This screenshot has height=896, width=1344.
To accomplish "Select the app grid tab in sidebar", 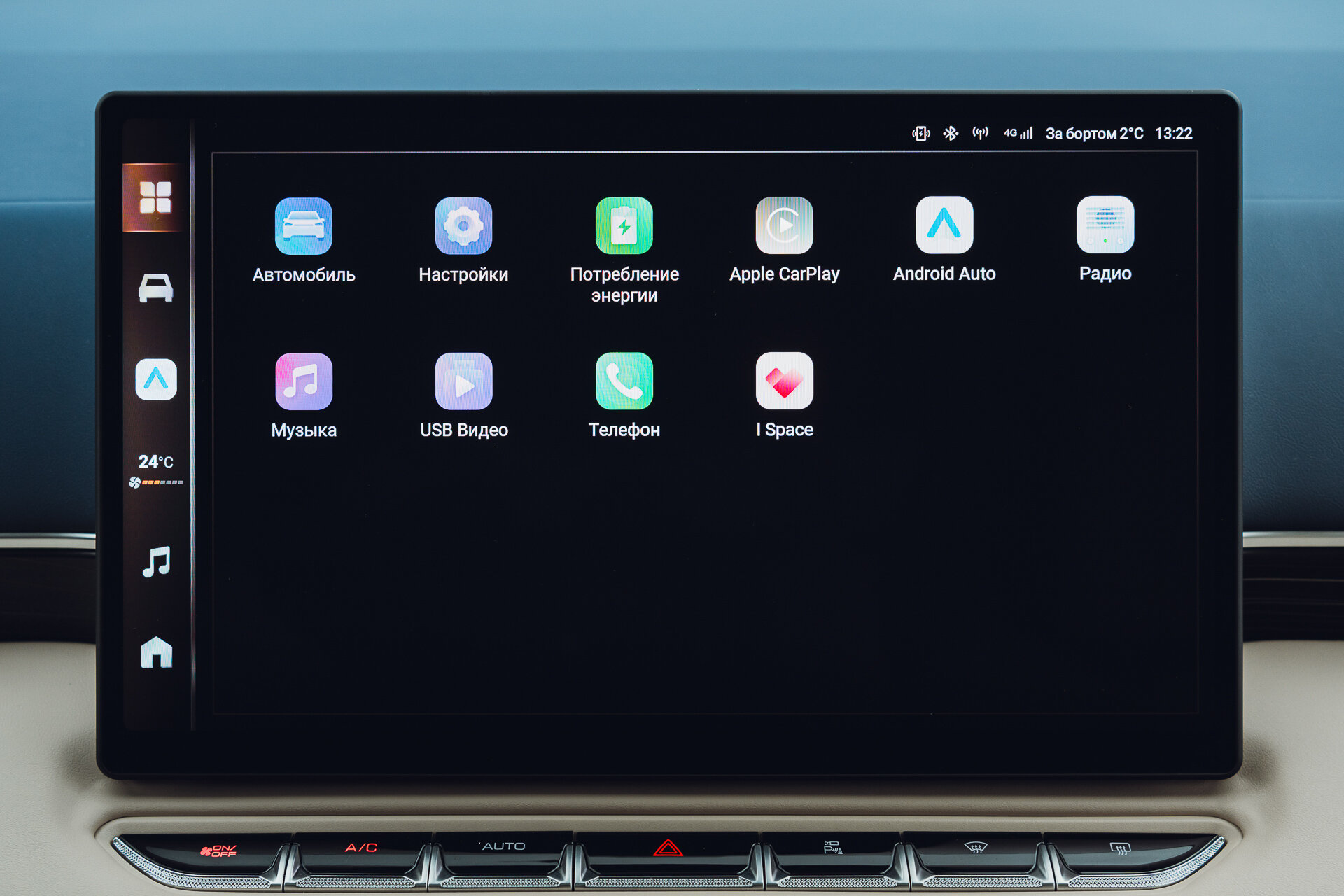I will click(155, 197).
